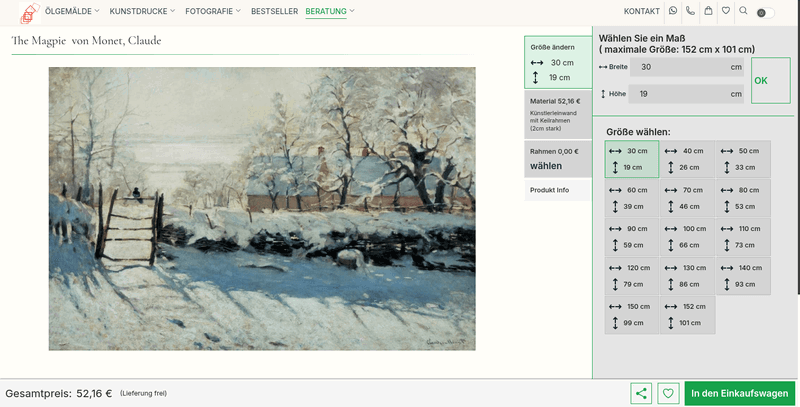Screen dimensions: 800x407
Task: Expand the ÖLGEMÄLDE menu
Action: coord(72,11)
